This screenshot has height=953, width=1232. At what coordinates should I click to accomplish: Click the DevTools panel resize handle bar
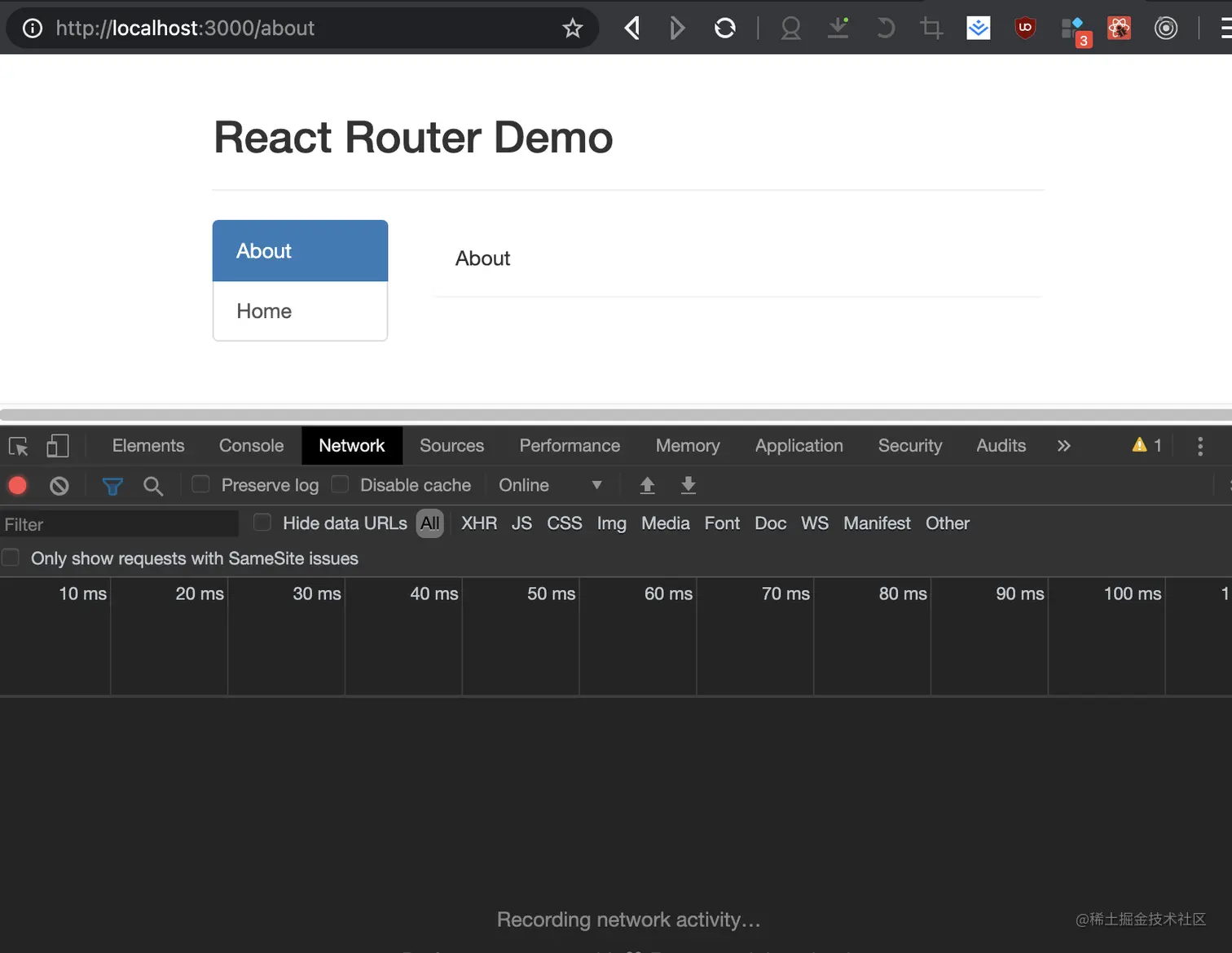[616, 415]
